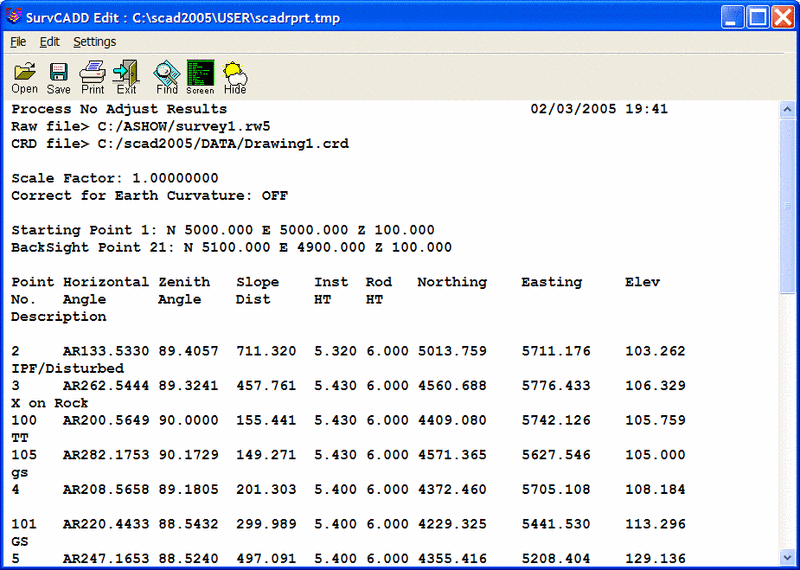Click point number '105'

click(x=24, y=455)
